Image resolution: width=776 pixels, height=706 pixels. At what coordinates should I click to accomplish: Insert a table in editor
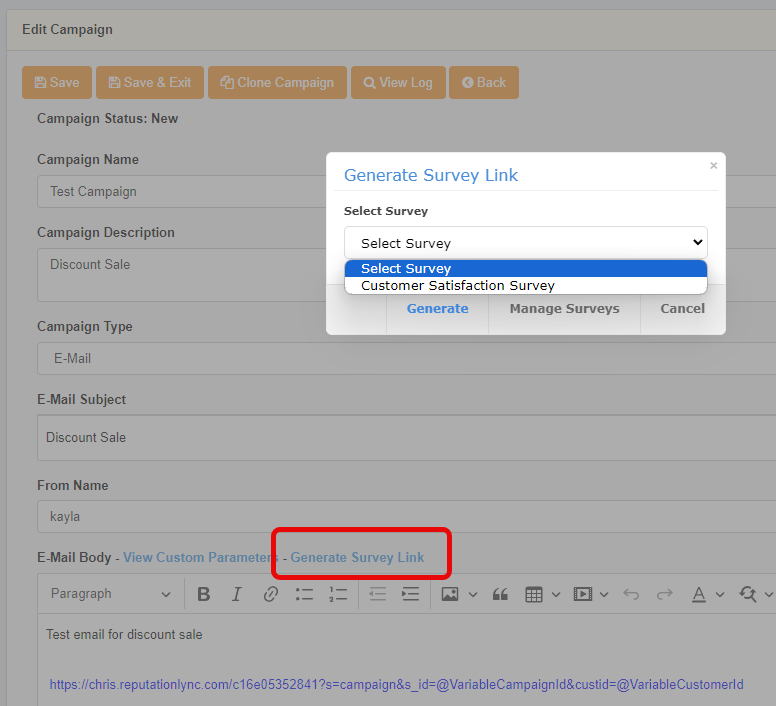pos(534,594)
